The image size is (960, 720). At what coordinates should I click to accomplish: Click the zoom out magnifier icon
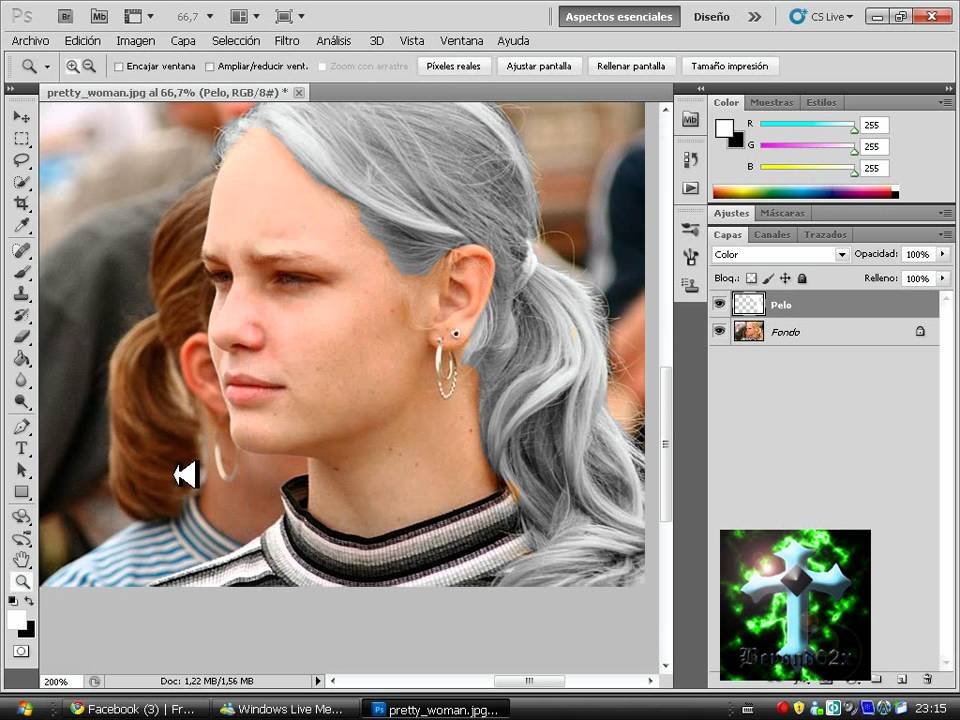(89, 66)
